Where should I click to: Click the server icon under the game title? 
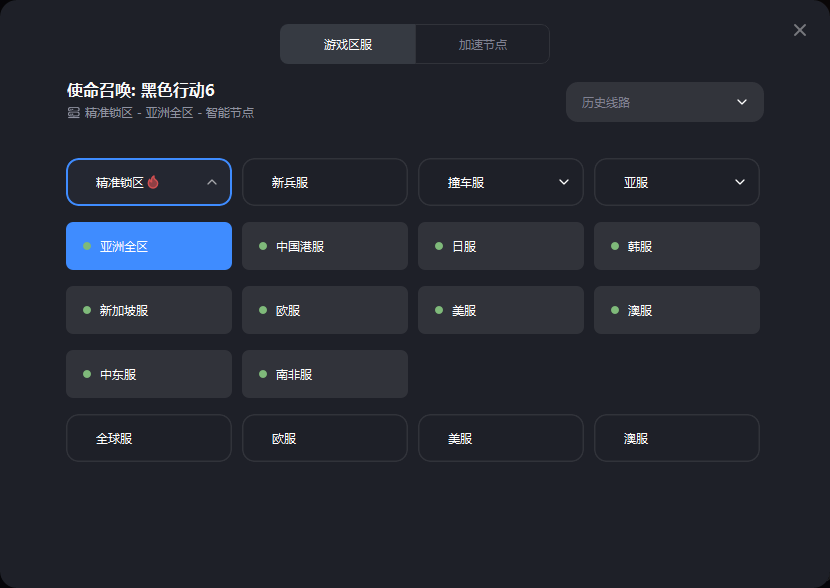point(74,113)
